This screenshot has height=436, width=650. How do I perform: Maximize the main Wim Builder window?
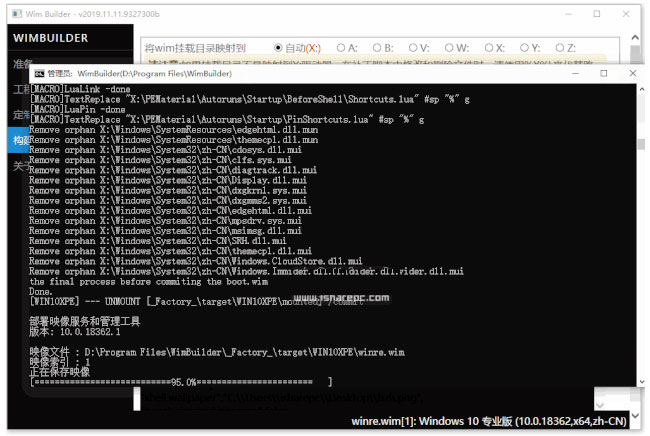click(597, 14)
